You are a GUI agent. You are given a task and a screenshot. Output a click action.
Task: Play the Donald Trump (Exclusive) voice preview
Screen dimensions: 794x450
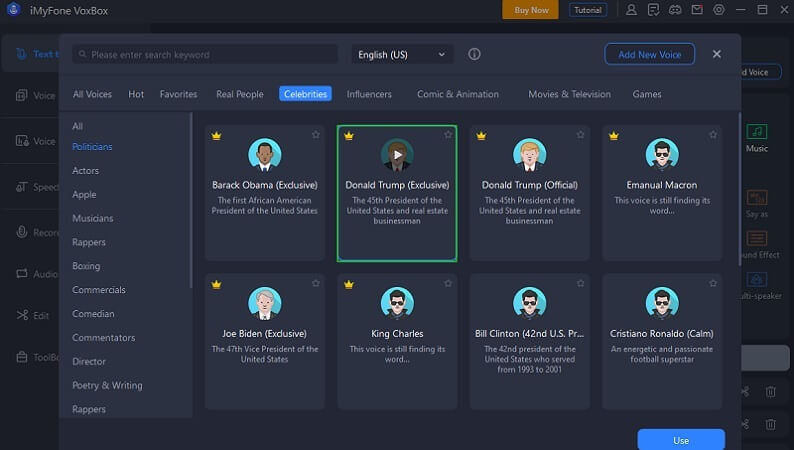(398, 154)
